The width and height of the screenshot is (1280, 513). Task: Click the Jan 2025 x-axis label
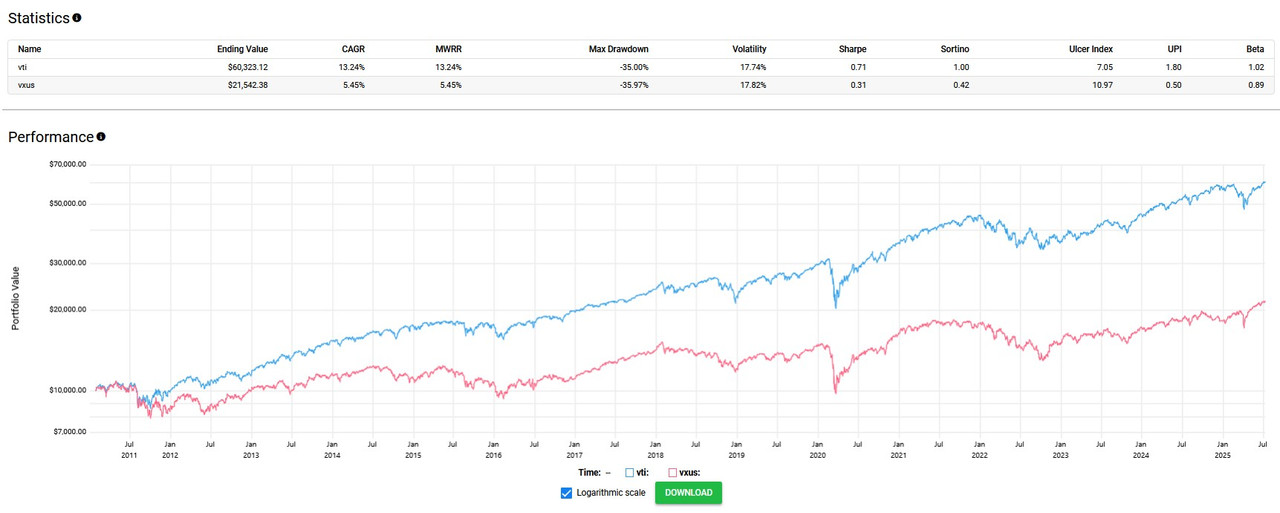point(1222,448)
